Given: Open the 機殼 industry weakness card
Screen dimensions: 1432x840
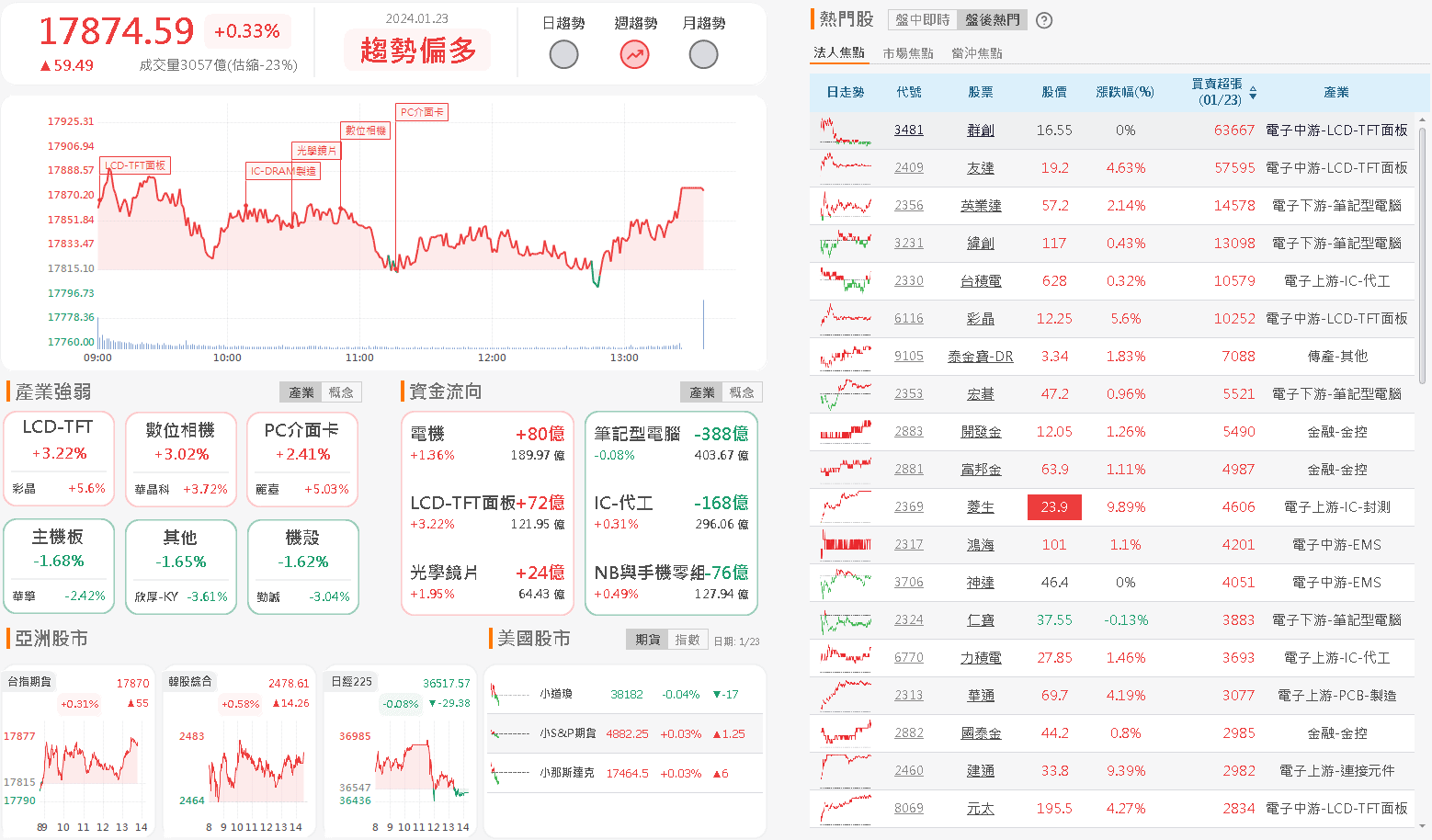Looking at the screenshot, I should [x=302, y=566].
